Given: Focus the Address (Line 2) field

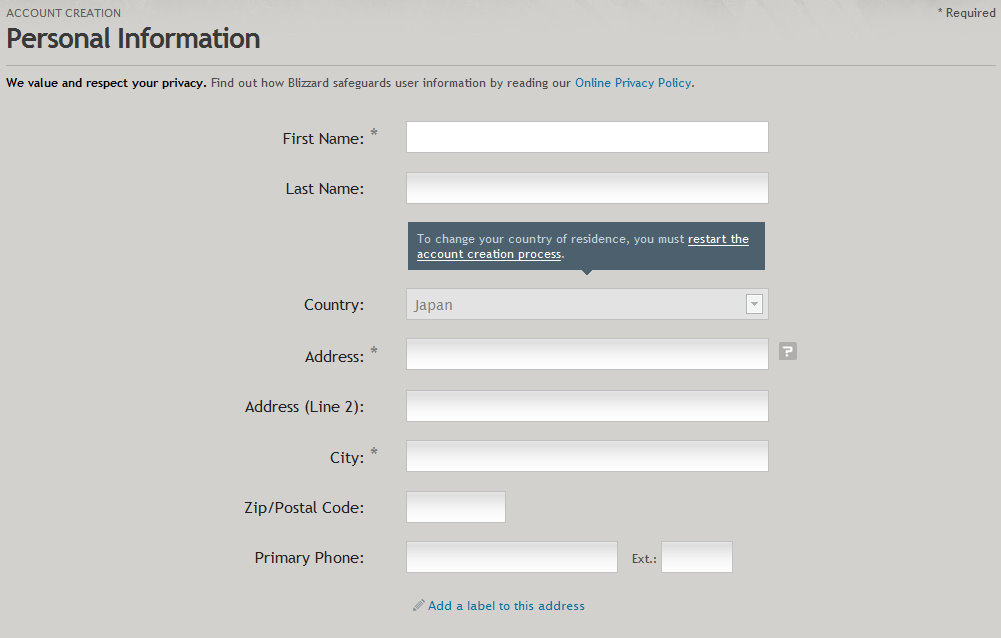Looking at the screenshot, I should point(587,406).
